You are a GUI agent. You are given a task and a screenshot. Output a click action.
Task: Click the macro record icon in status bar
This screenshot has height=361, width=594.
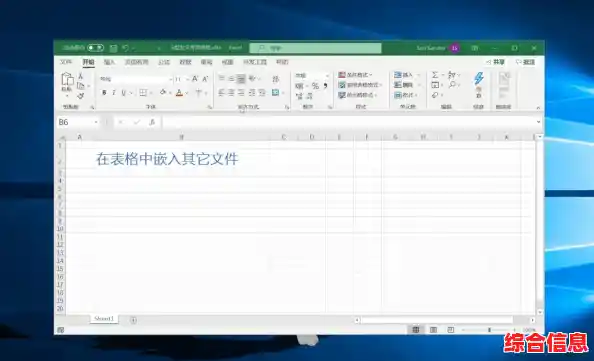(x=61, y=330)
